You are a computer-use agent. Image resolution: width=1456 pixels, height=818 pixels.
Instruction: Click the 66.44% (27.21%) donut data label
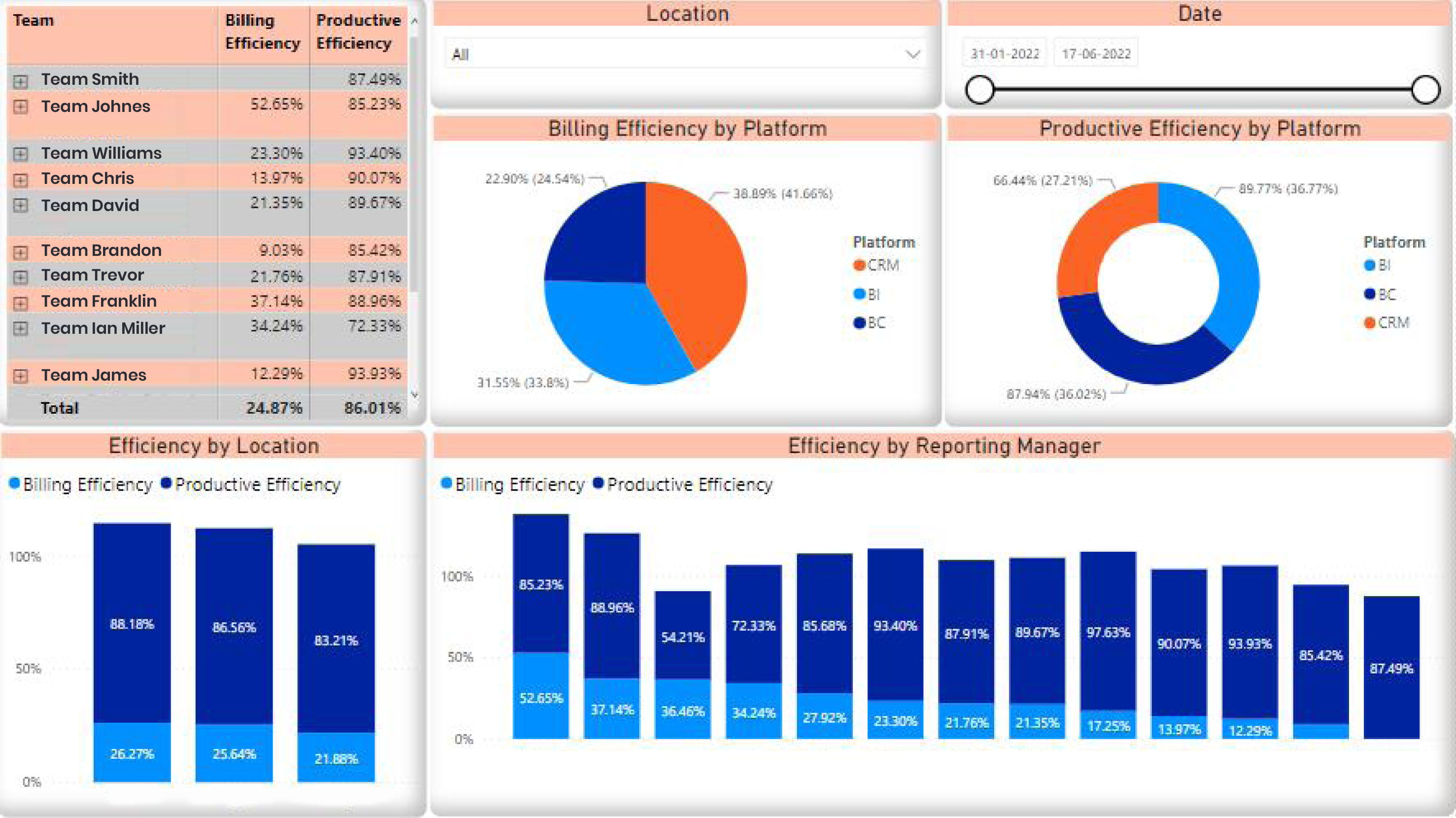[x=1043, y=180]
